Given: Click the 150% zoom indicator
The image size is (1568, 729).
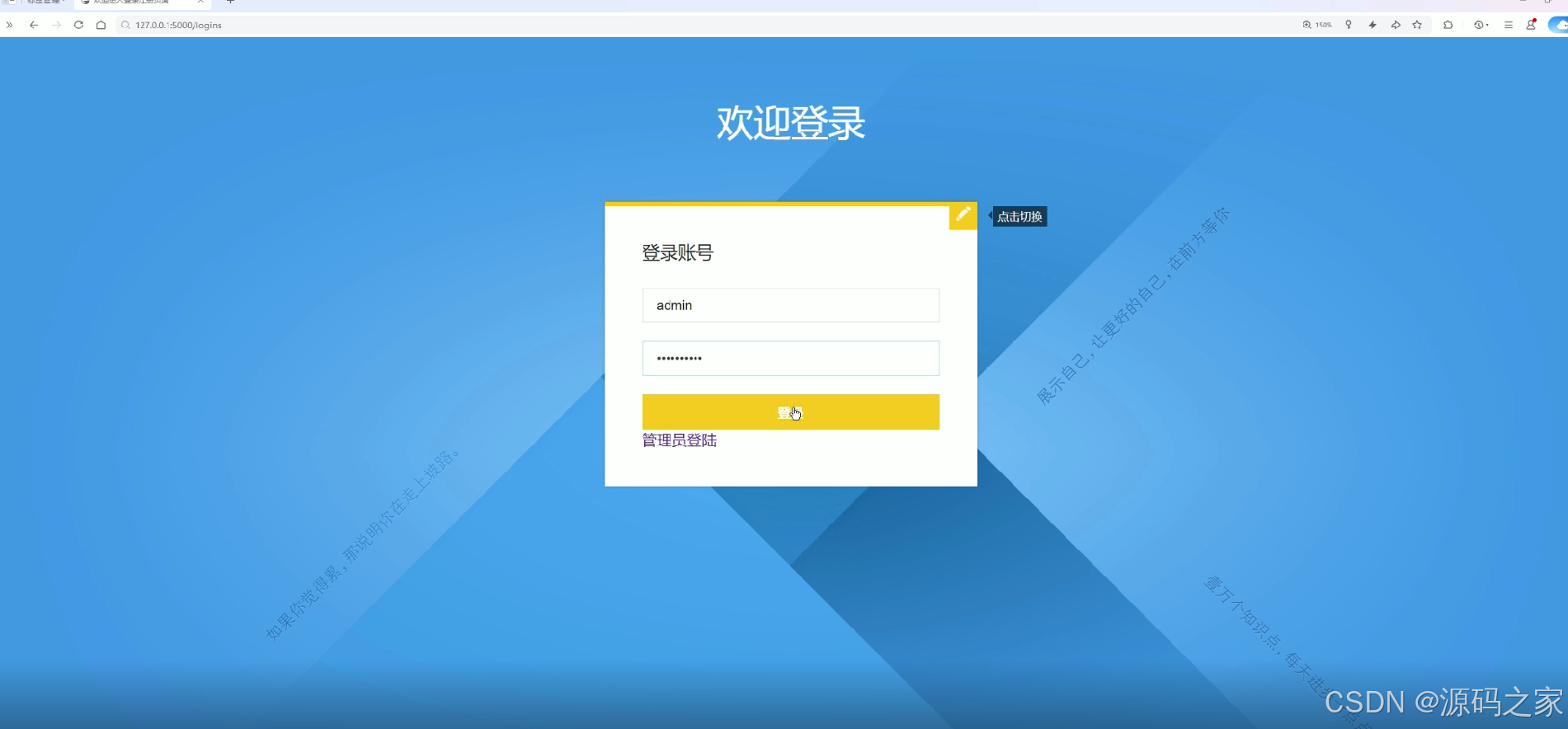Looking at the screenshot, I should tap(1317, 25).
